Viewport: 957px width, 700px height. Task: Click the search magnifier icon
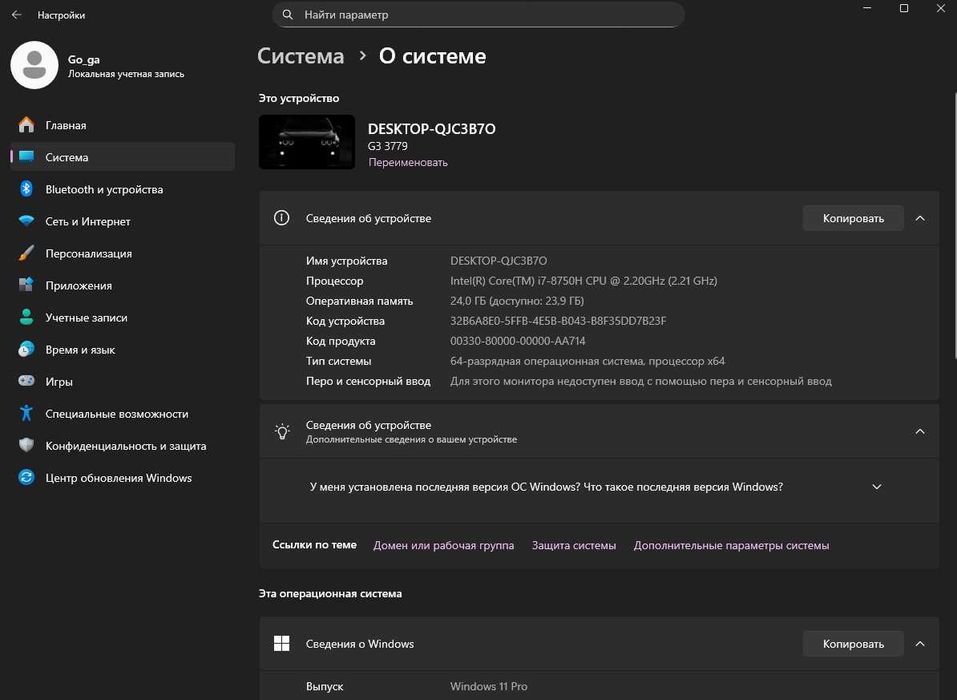[x=287, y=15]
